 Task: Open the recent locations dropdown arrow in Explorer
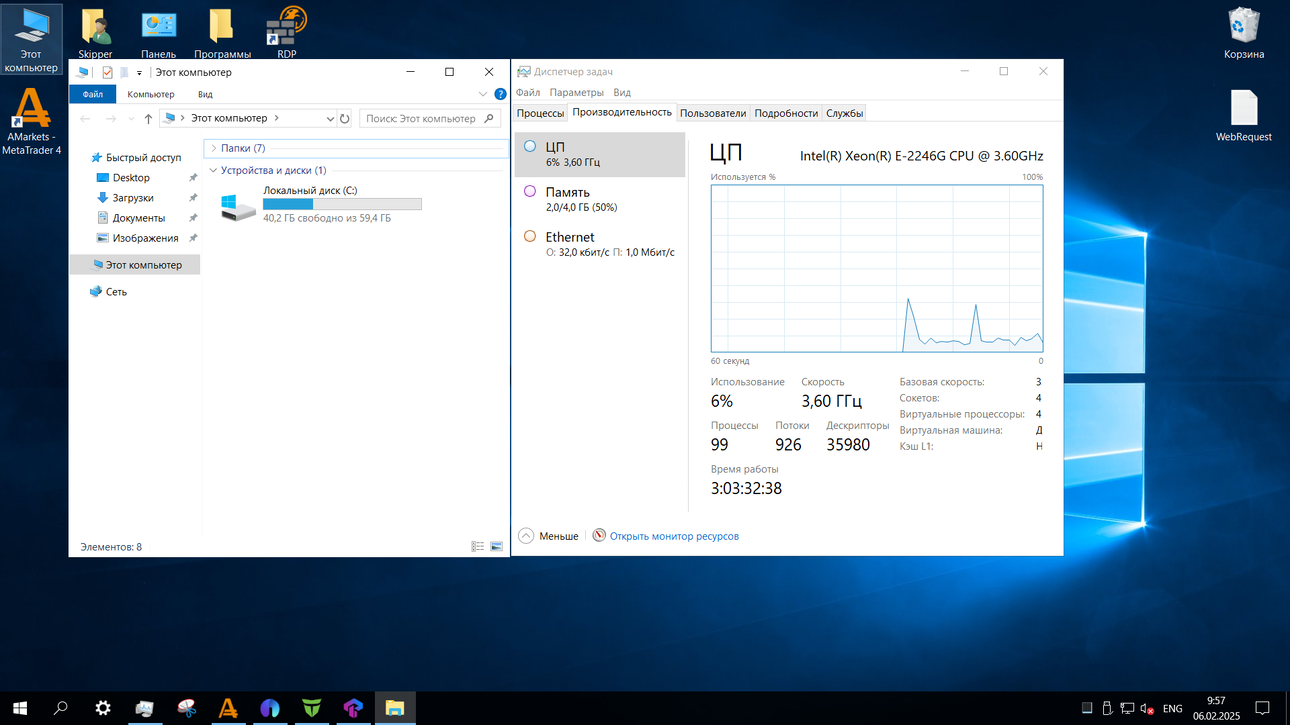[x=130, y=118]
